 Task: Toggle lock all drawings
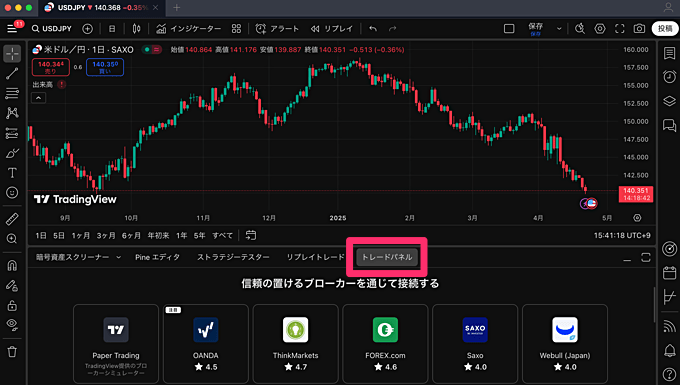point(12,305)
